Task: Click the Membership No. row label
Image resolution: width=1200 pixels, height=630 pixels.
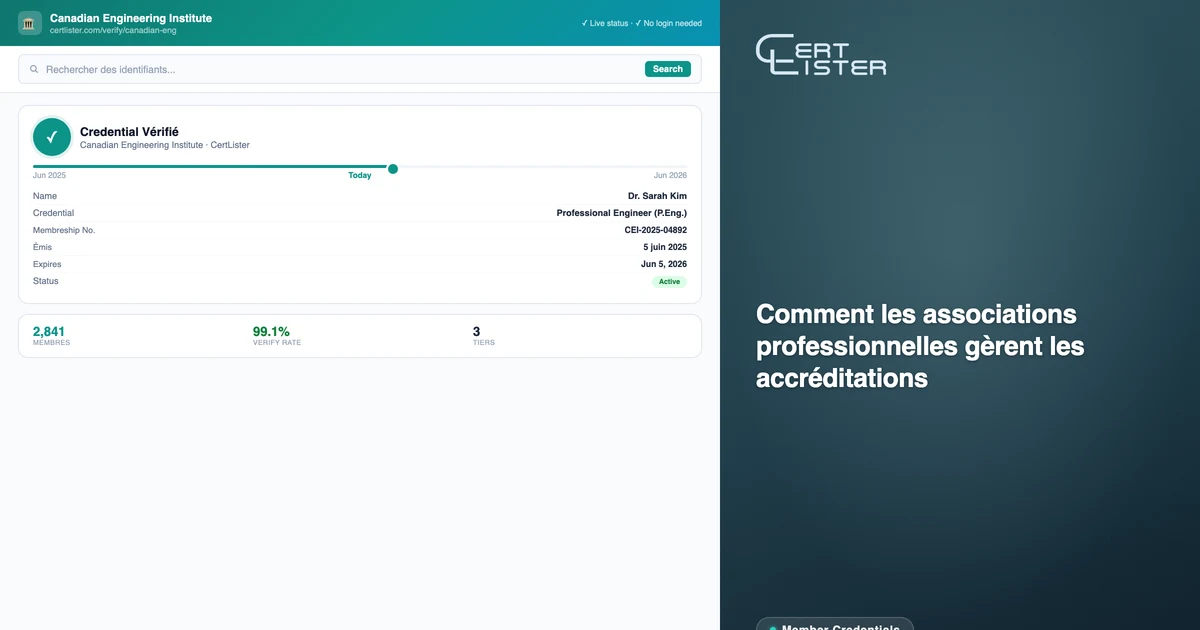Action: tap(64, 230)
